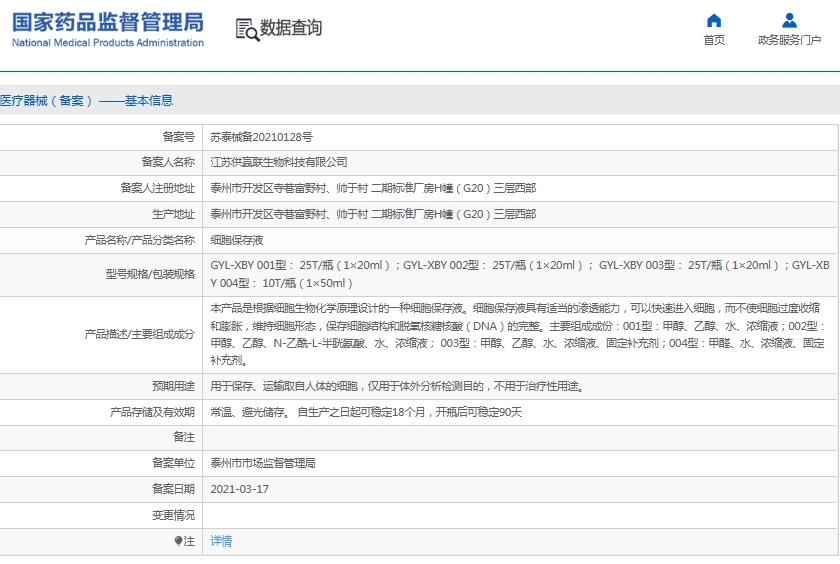Click the 数据查询 search document icon
The height and width of the screenshot is (564, 840).
tap(247, 29)
